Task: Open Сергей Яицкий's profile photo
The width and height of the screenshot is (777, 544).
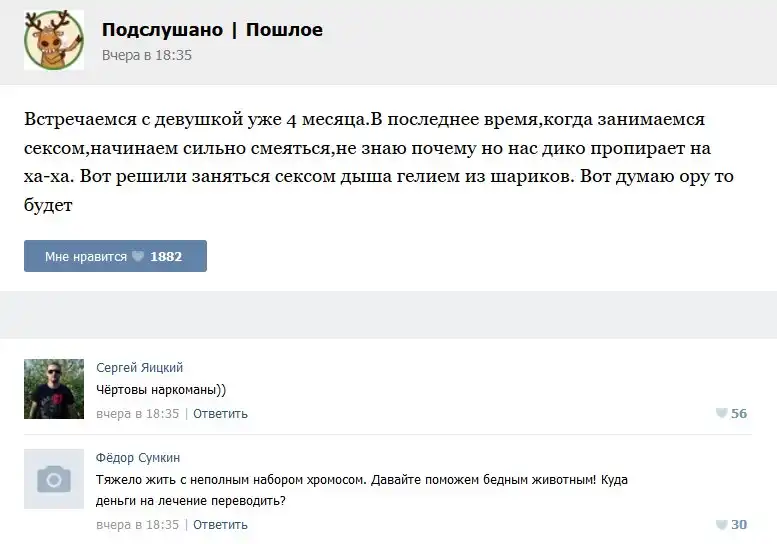Action: (x=54, y=388)
